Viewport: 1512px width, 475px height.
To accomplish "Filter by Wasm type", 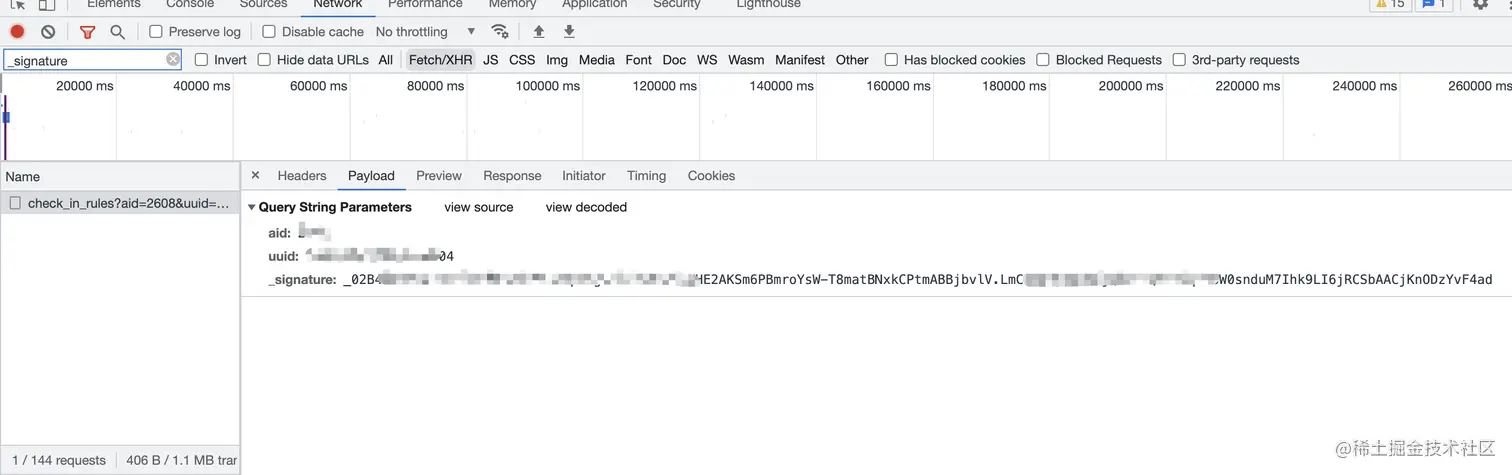I will click(x=746, y=60).
